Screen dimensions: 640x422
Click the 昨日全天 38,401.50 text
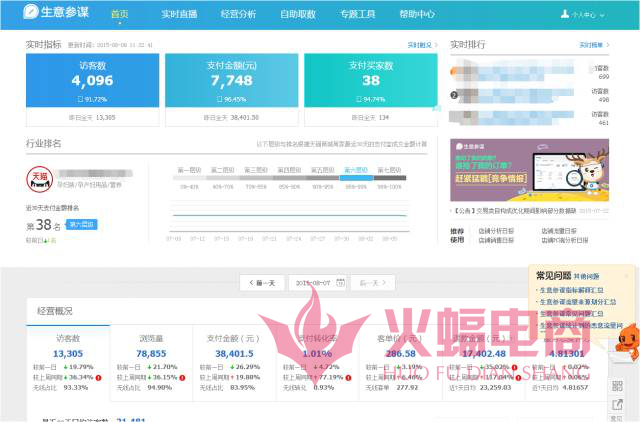point(231,118)
